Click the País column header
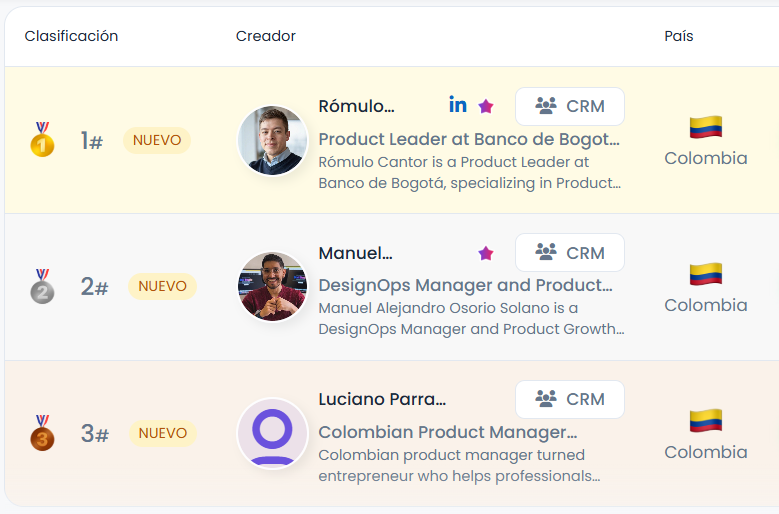Viewport: 779px width, 514px height. [679, 36]
